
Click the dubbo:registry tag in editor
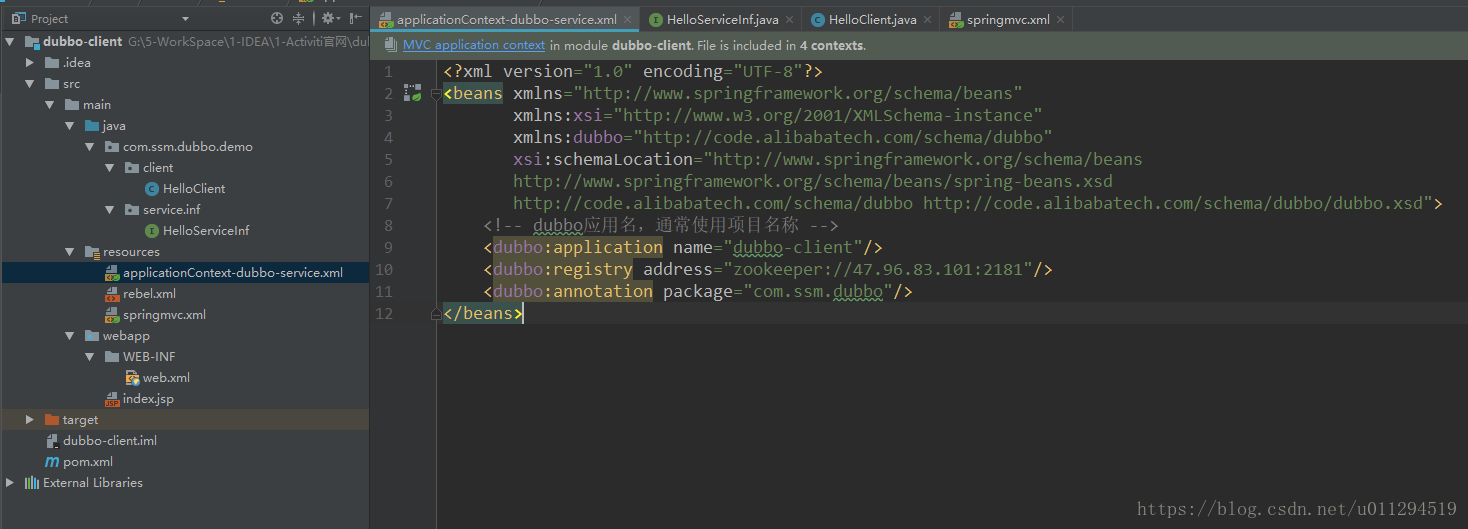[562, 269]
